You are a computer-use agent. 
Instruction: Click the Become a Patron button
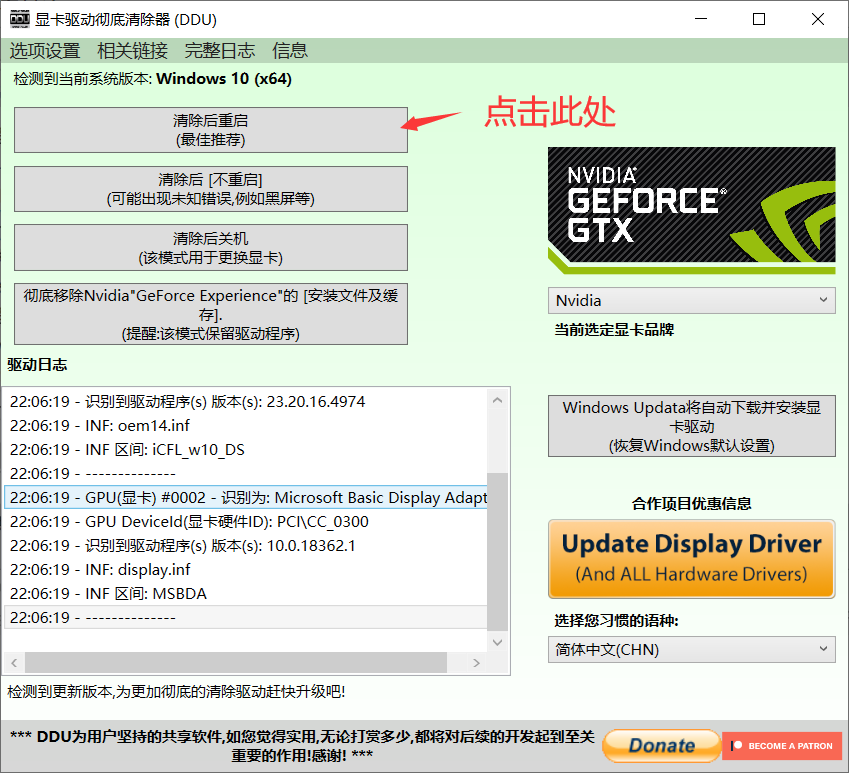tap(782, 746)
